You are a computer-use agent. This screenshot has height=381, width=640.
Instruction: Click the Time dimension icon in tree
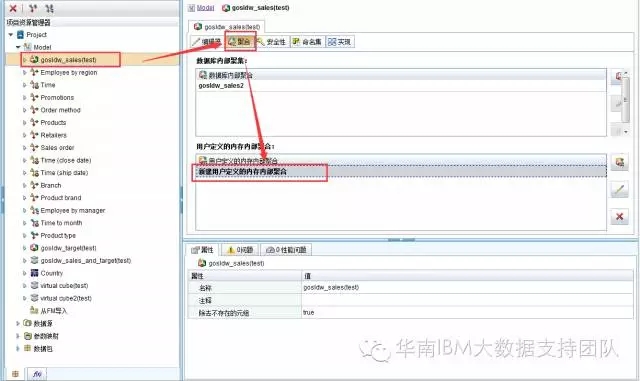pos(35,85)
